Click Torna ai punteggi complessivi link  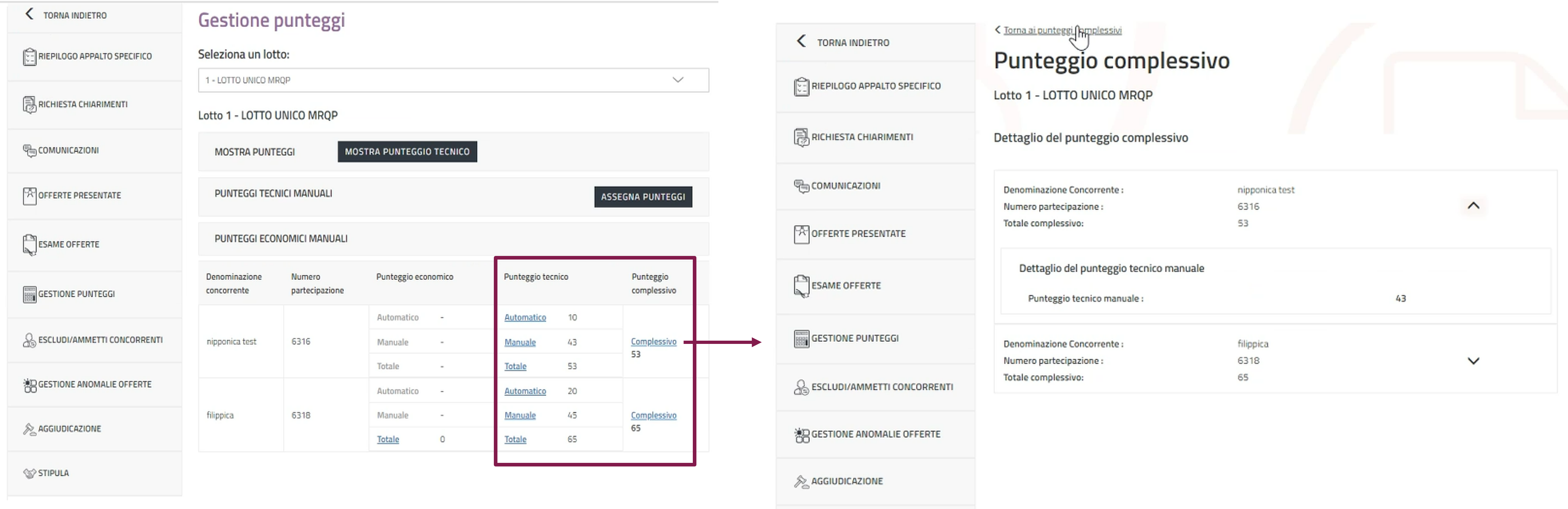(1062, 30)
